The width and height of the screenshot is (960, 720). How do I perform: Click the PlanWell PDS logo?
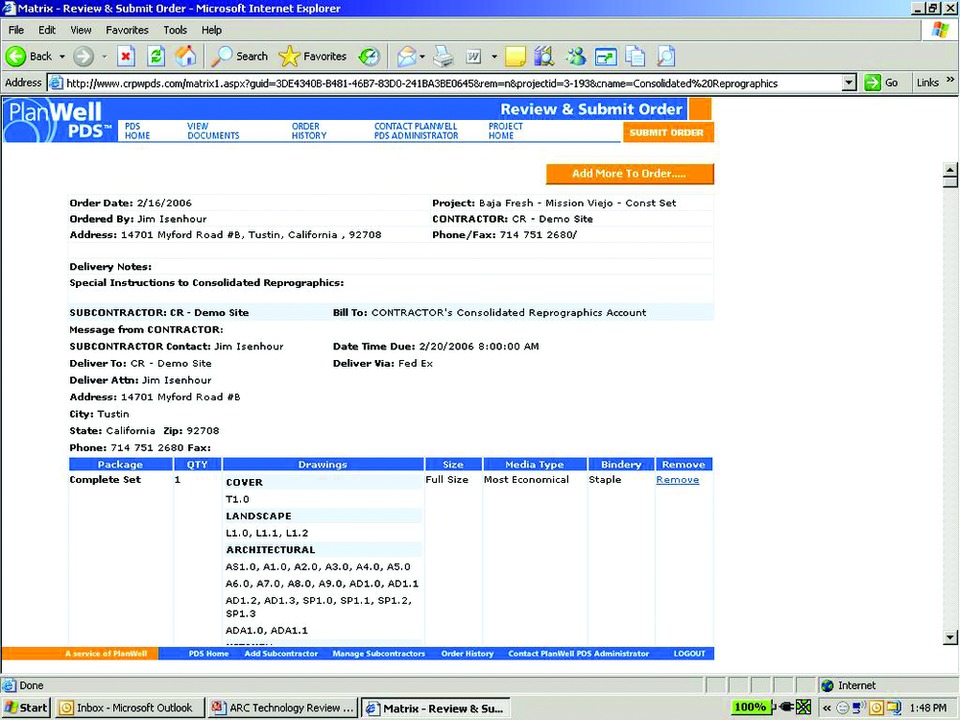[59, 121]
